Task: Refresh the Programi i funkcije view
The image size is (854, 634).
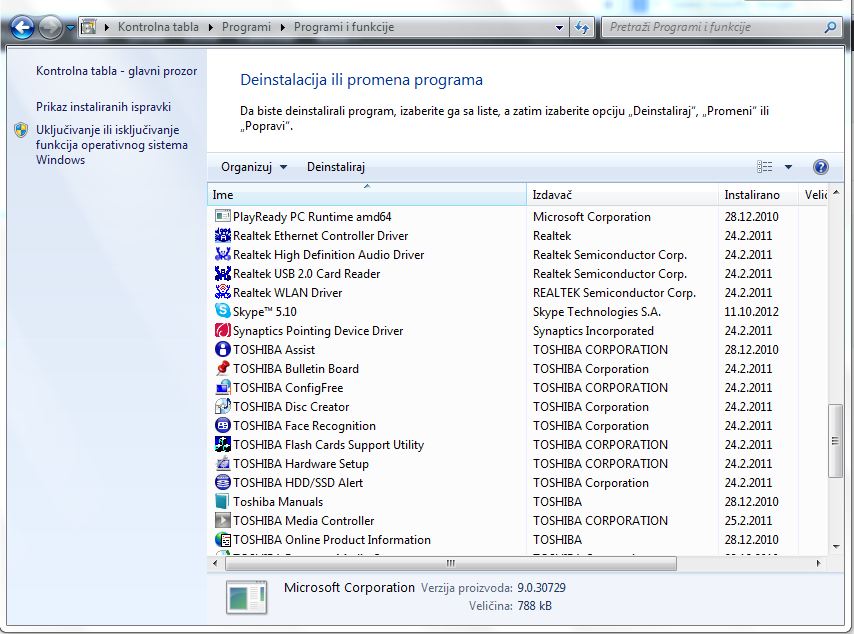Action: coord(582,27)
